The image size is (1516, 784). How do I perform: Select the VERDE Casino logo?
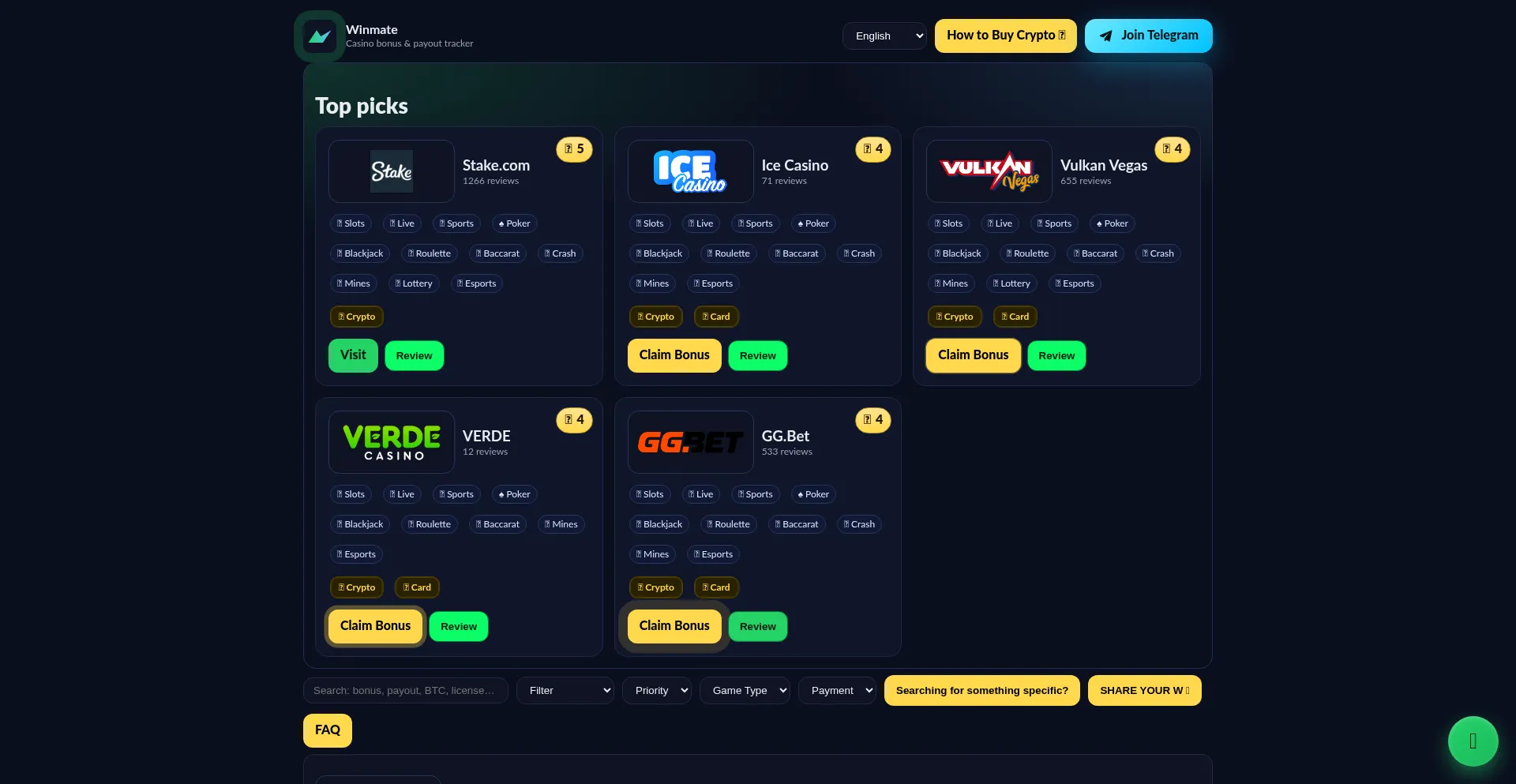tap(392, 442)
